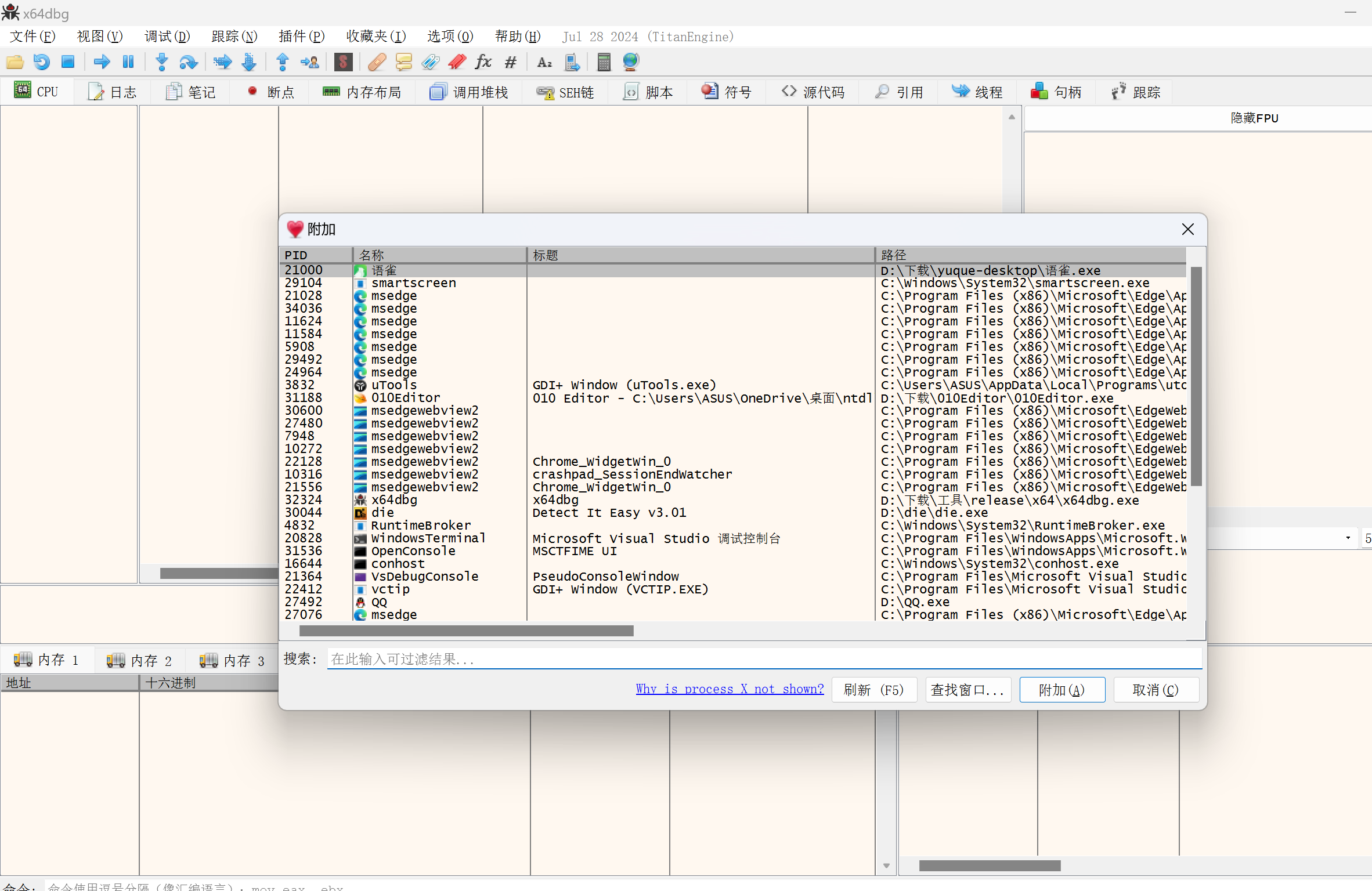1372x891 pixels.
Task: Click the Trace Over toolbar icon
Action: coord(249,62)
